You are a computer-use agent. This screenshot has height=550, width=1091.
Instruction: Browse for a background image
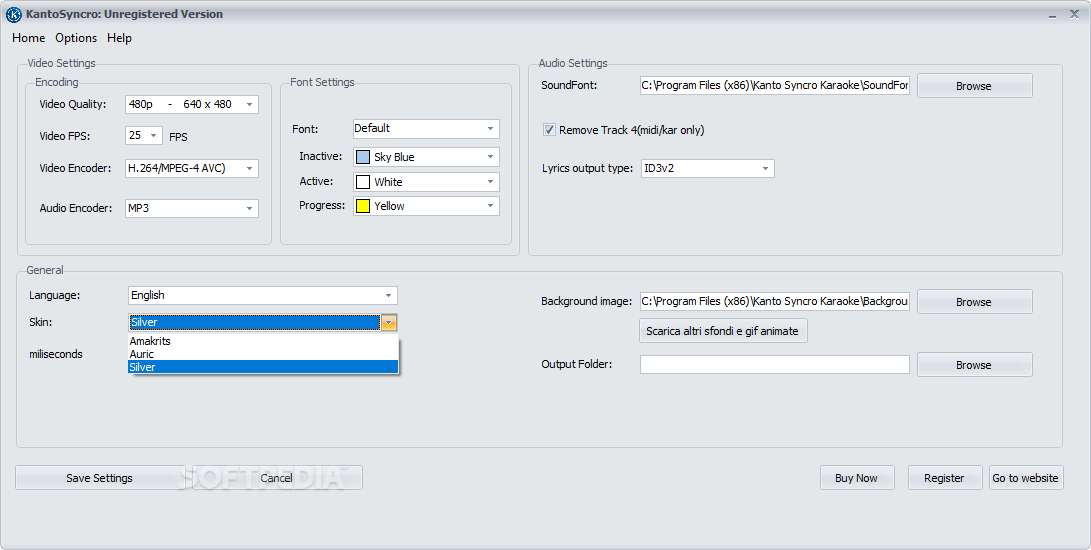(x=974, y=302)
